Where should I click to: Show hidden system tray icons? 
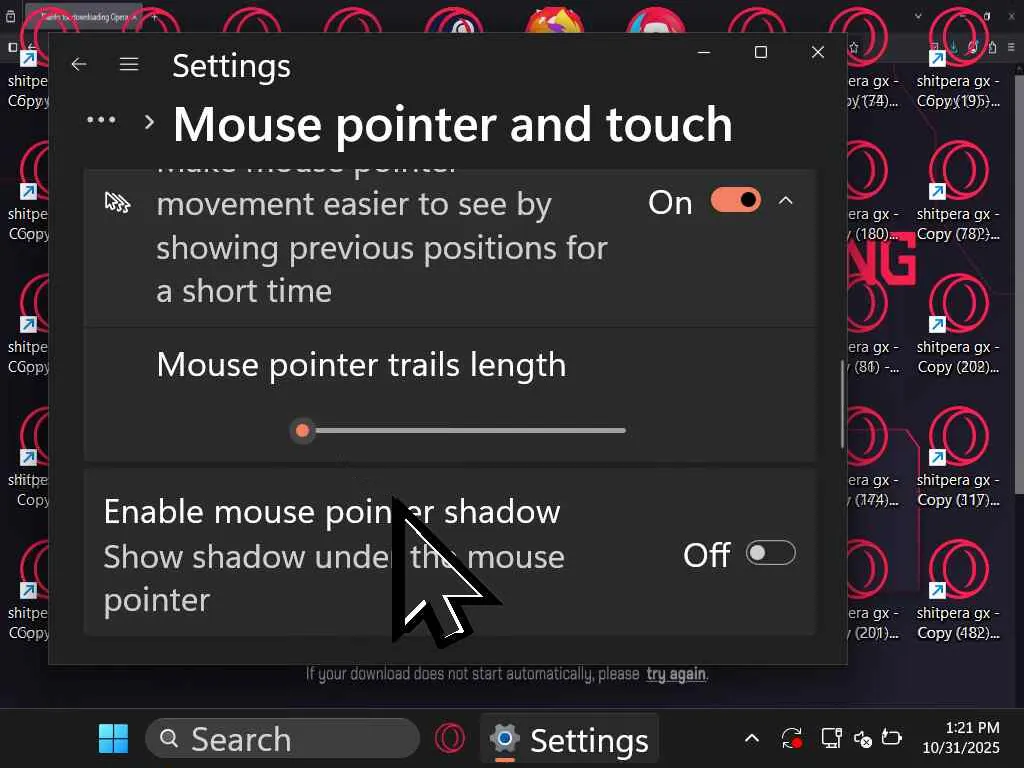[x=752, y=739]
